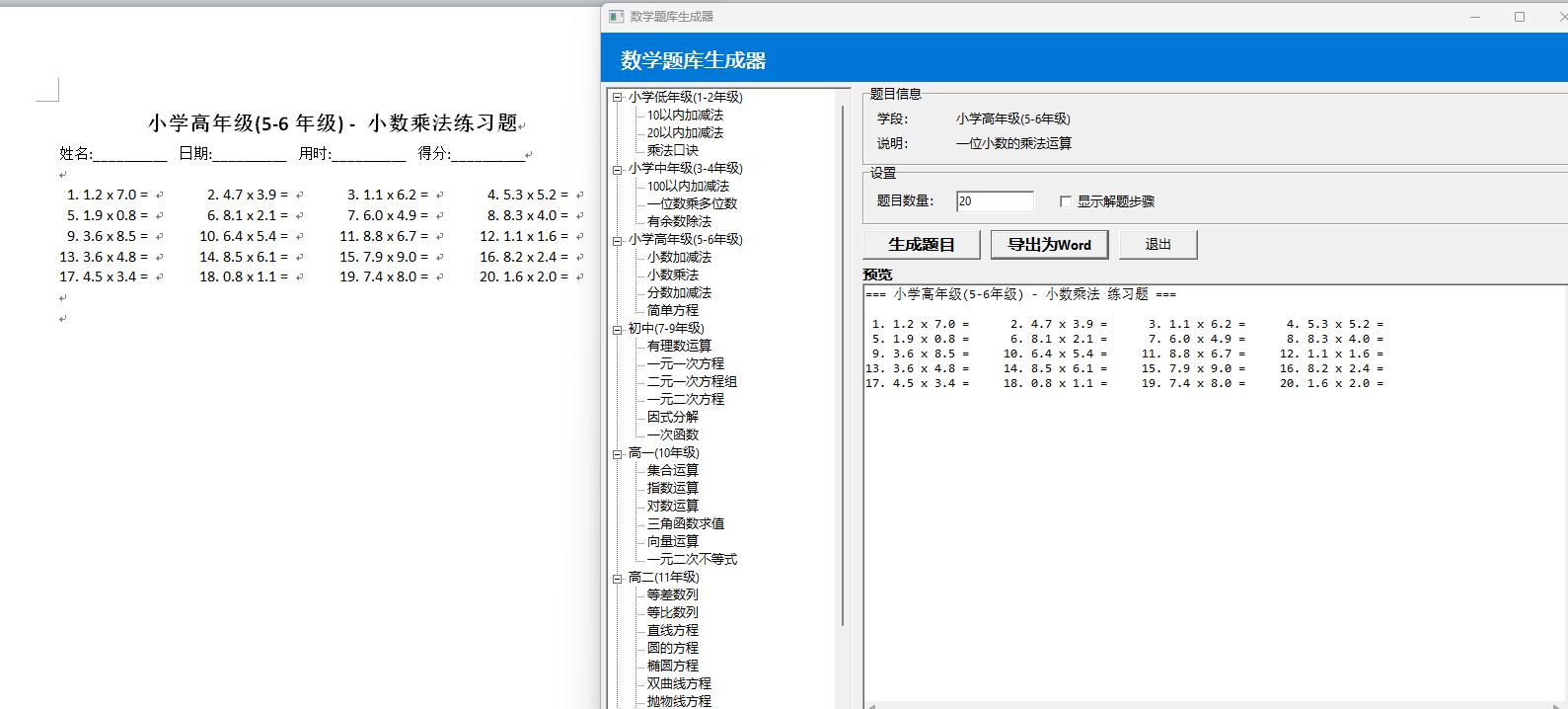
Task: Select 对数运算 in the tree
Action: point(672,507)
